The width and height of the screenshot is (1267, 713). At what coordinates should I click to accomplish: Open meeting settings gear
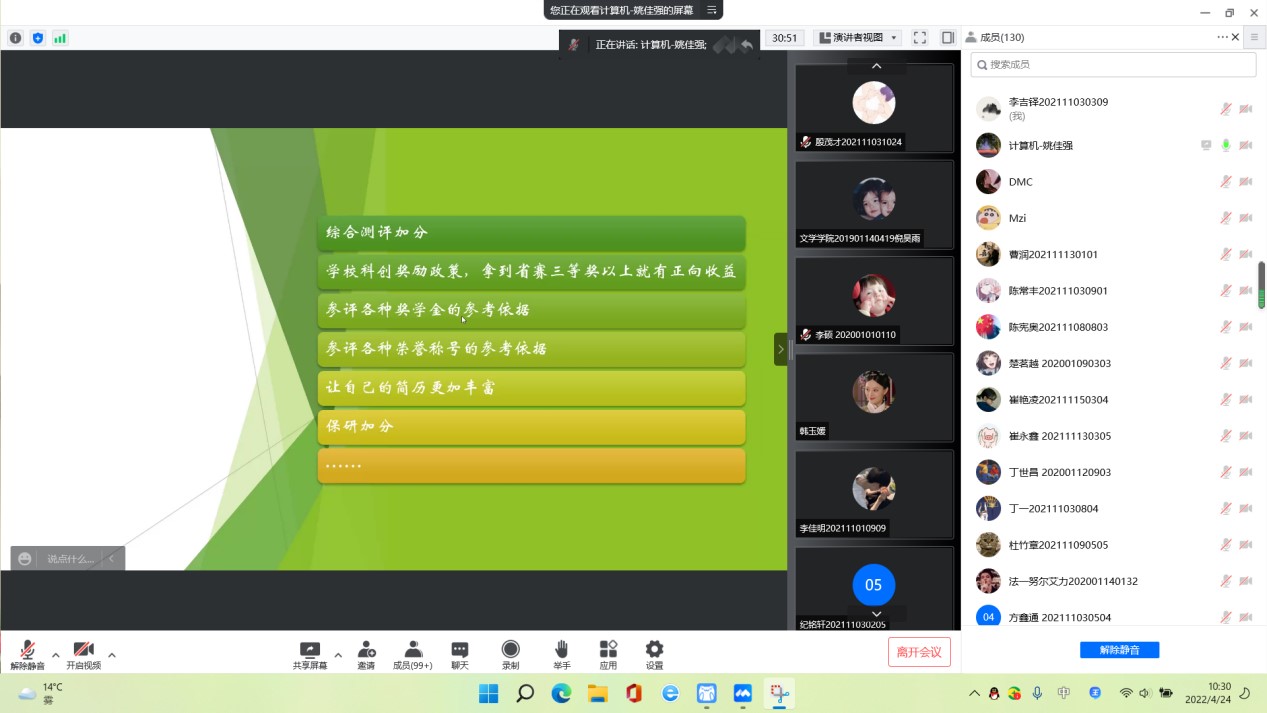pyautogui.click(x=654, y=655)
